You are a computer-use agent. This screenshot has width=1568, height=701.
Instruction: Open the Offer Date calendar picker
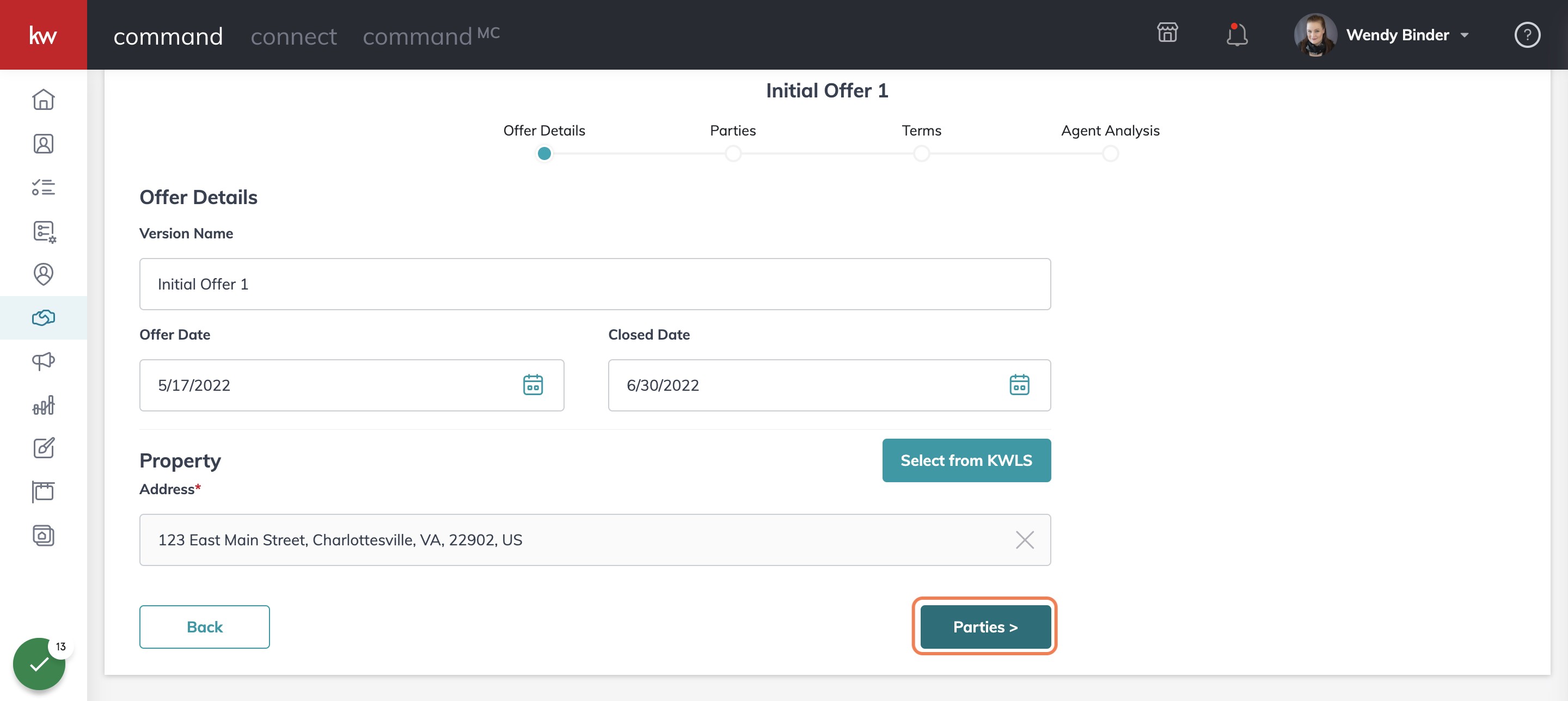pyautogui.click(x=532, y=385)
